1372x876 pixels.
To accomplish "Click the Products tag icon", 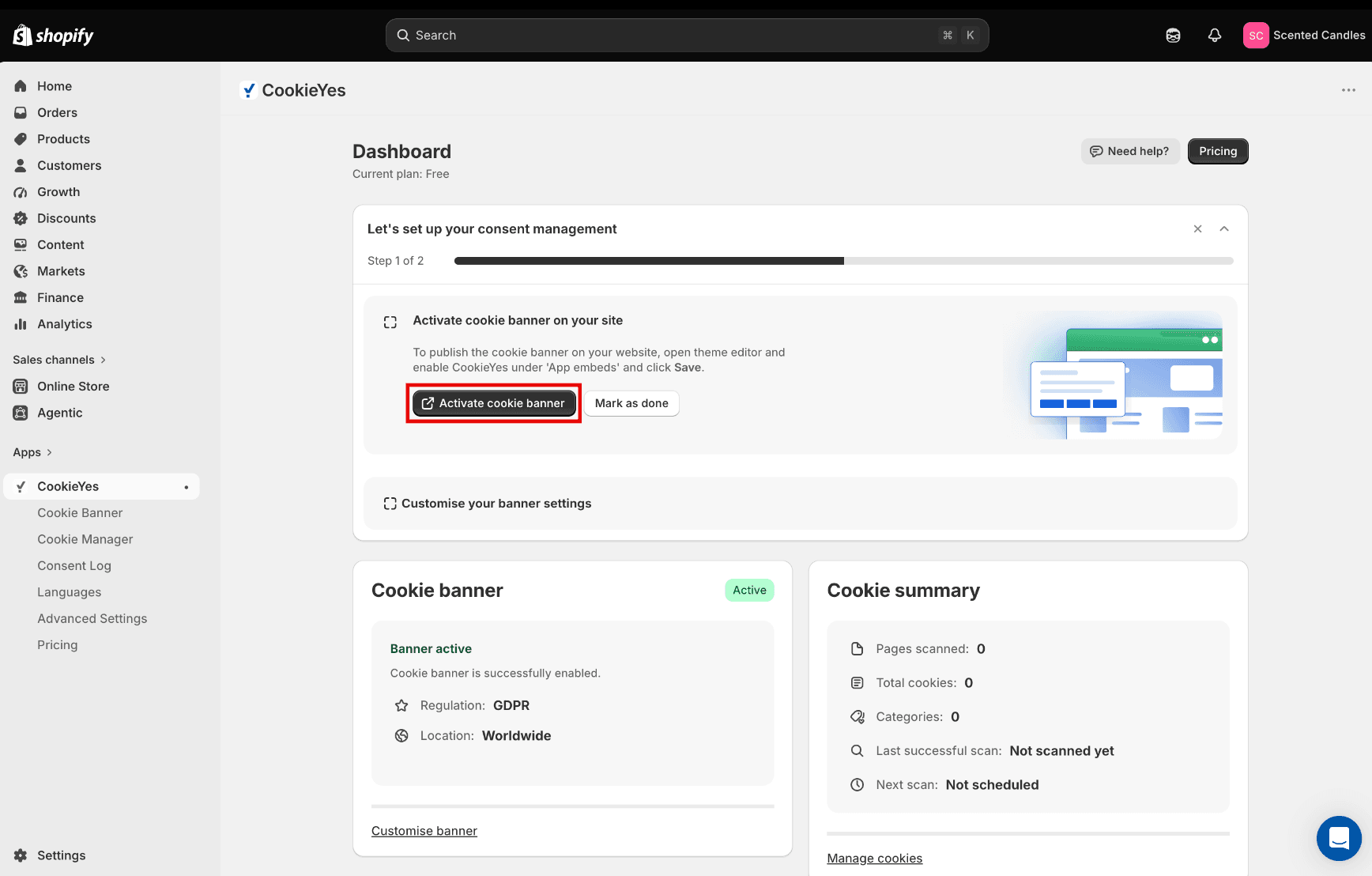I will 21,139.
